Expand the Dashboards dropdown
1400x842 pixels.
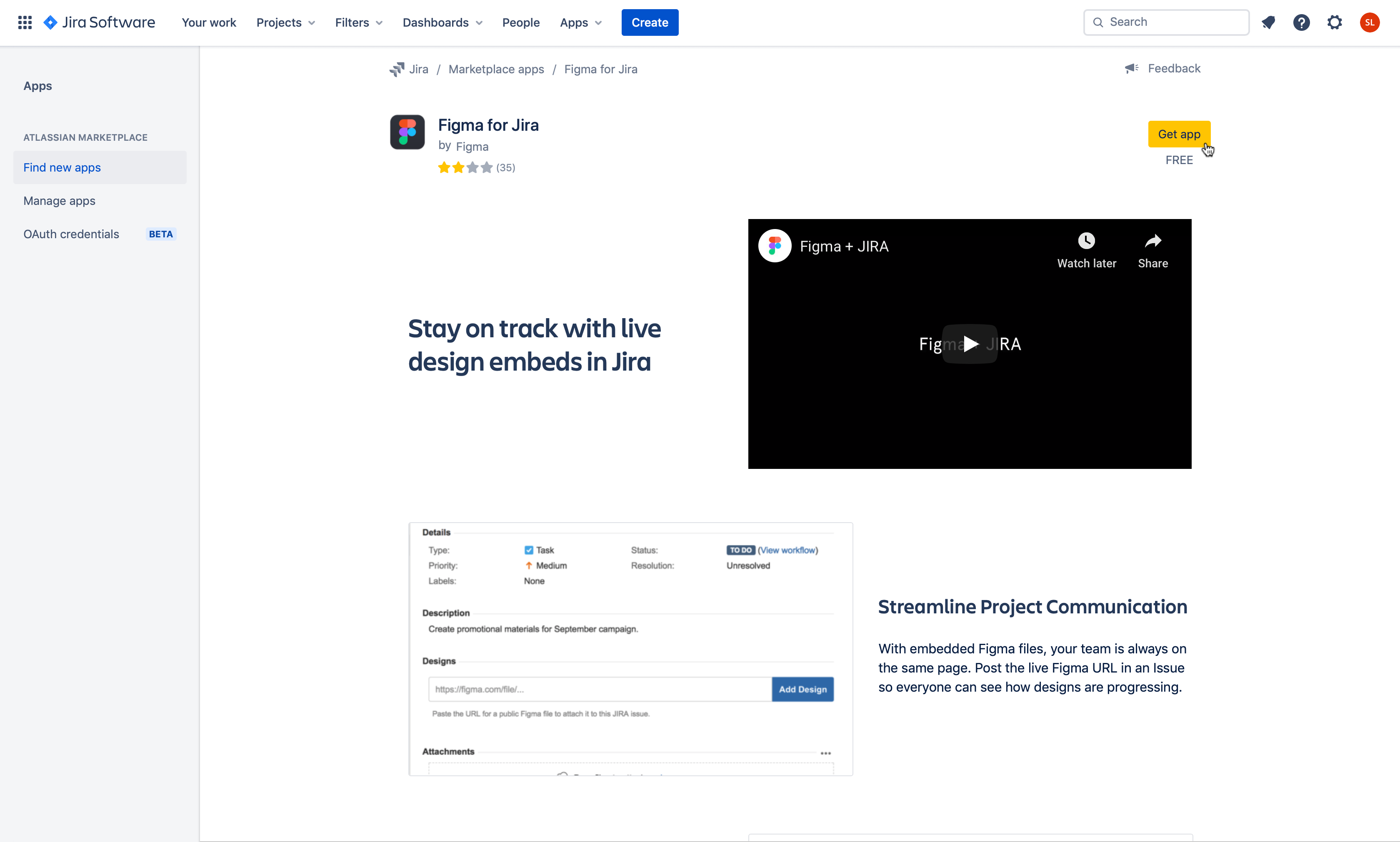[442, 22]
